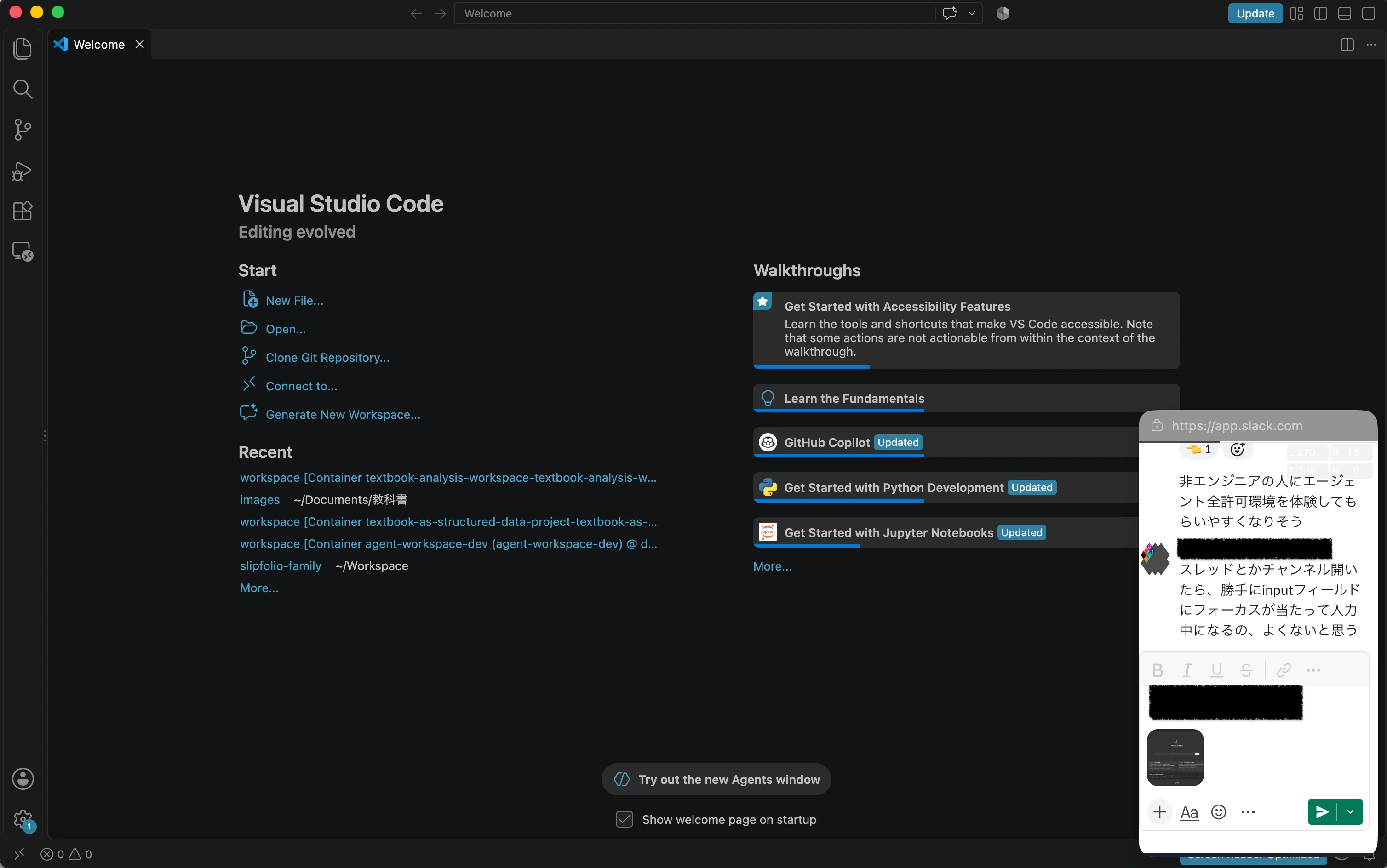Image resolution: width=1387 pixels, height=868 pixels.
Task: Open the image thumbnail in Slack composer
Action: coord(1175,757)
